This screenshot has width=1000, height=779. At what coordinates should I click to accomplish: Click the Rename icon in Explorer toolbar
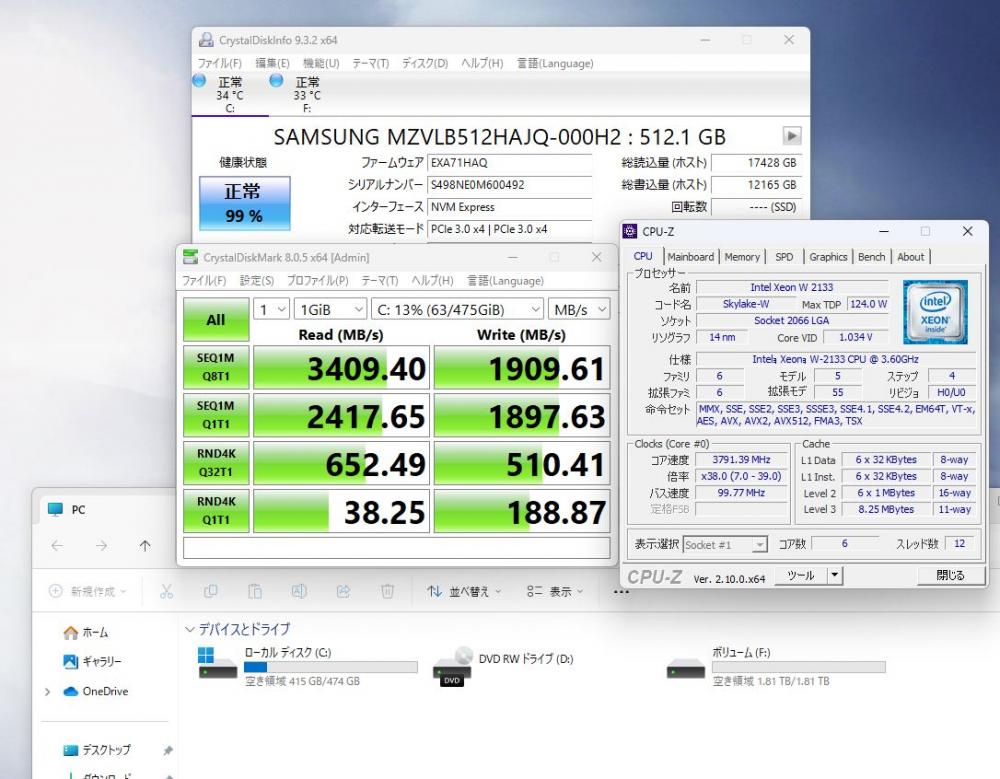(299, 591)
